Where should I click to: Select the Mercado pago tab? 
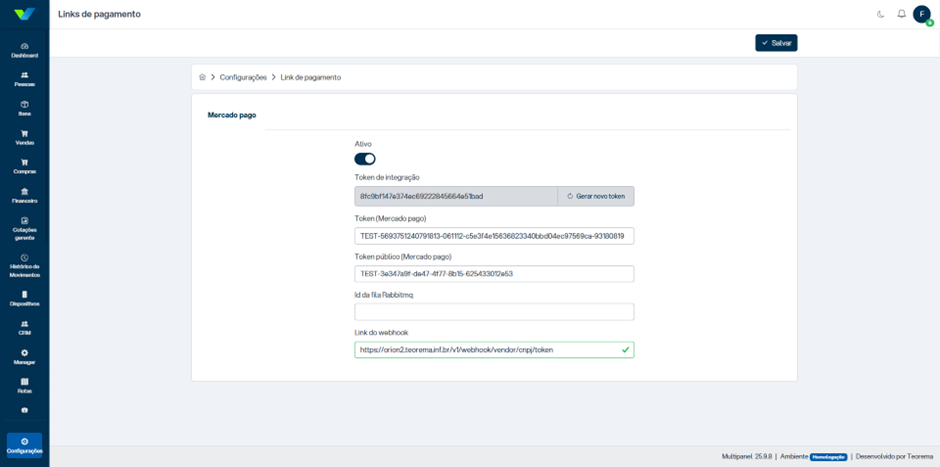[231, 115]
